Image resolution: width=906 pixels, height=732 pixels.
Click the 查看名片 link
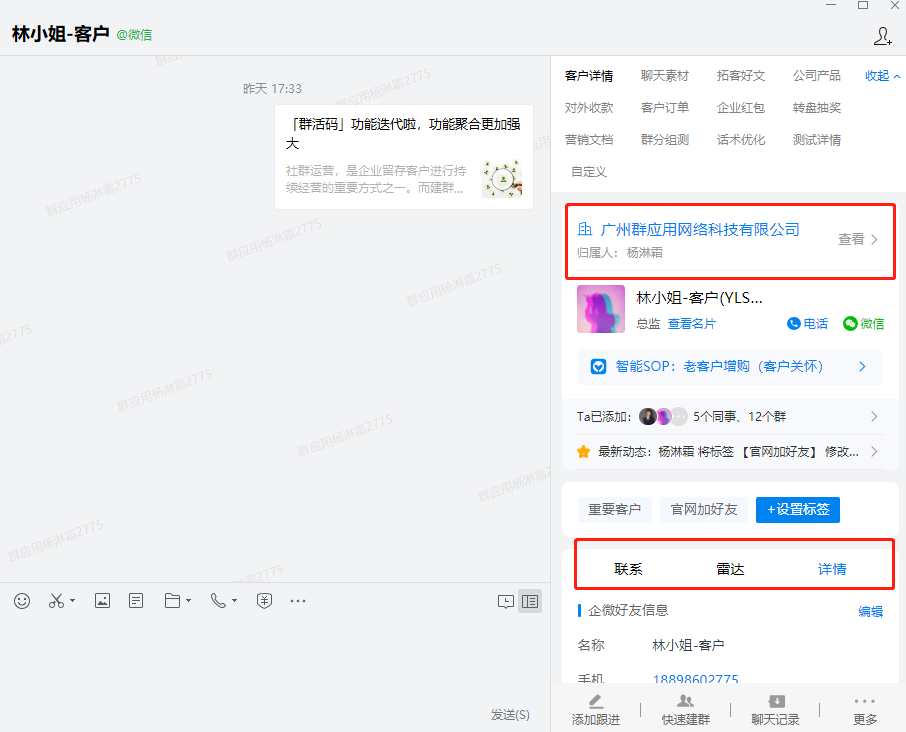coord(692,324)
